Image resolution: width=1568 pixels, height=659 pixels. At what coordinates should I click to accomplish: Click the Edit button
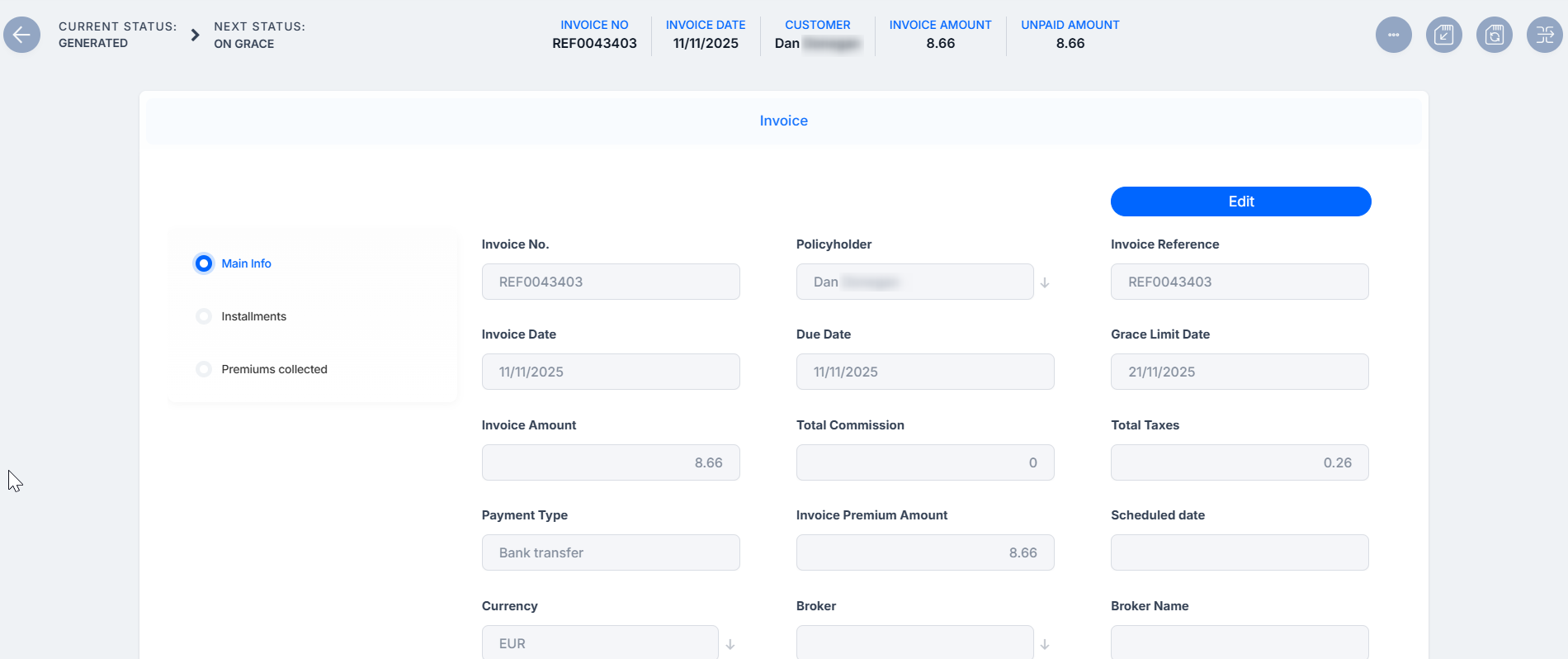pos(1240,201)
